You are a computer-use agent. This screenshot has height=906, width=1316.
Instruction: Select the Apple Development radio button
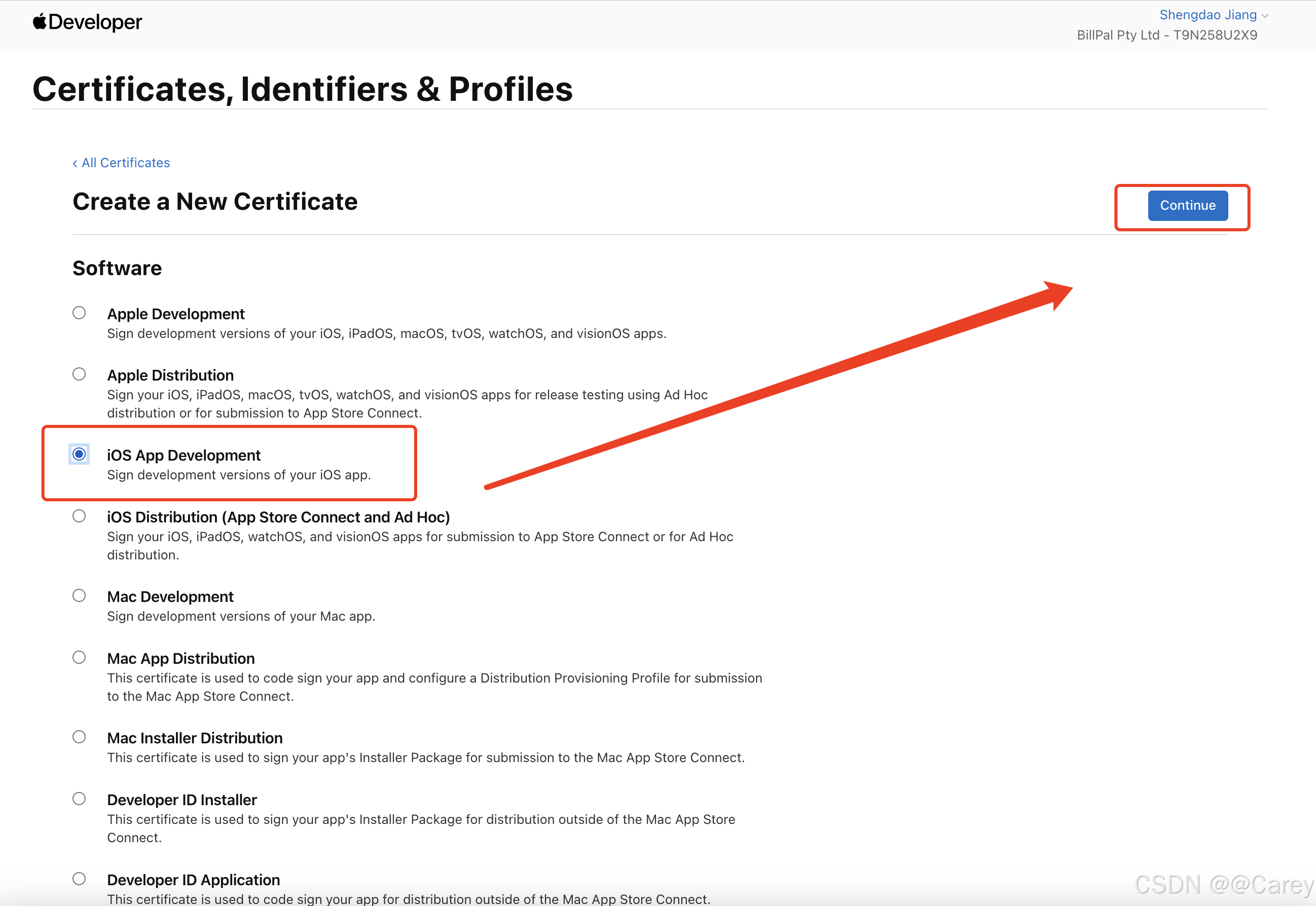(x=79, y=313)
